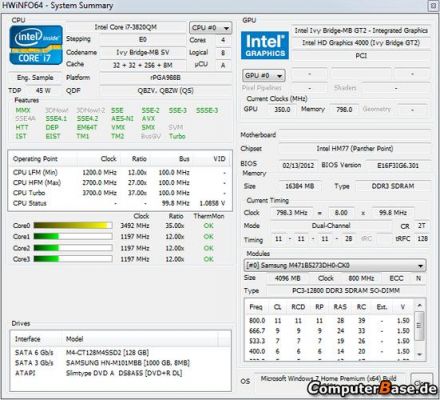This screenshot has height=400, width=440.
Task: Open the GPU #0 selector dropdown
Action: tap(264, 76)
